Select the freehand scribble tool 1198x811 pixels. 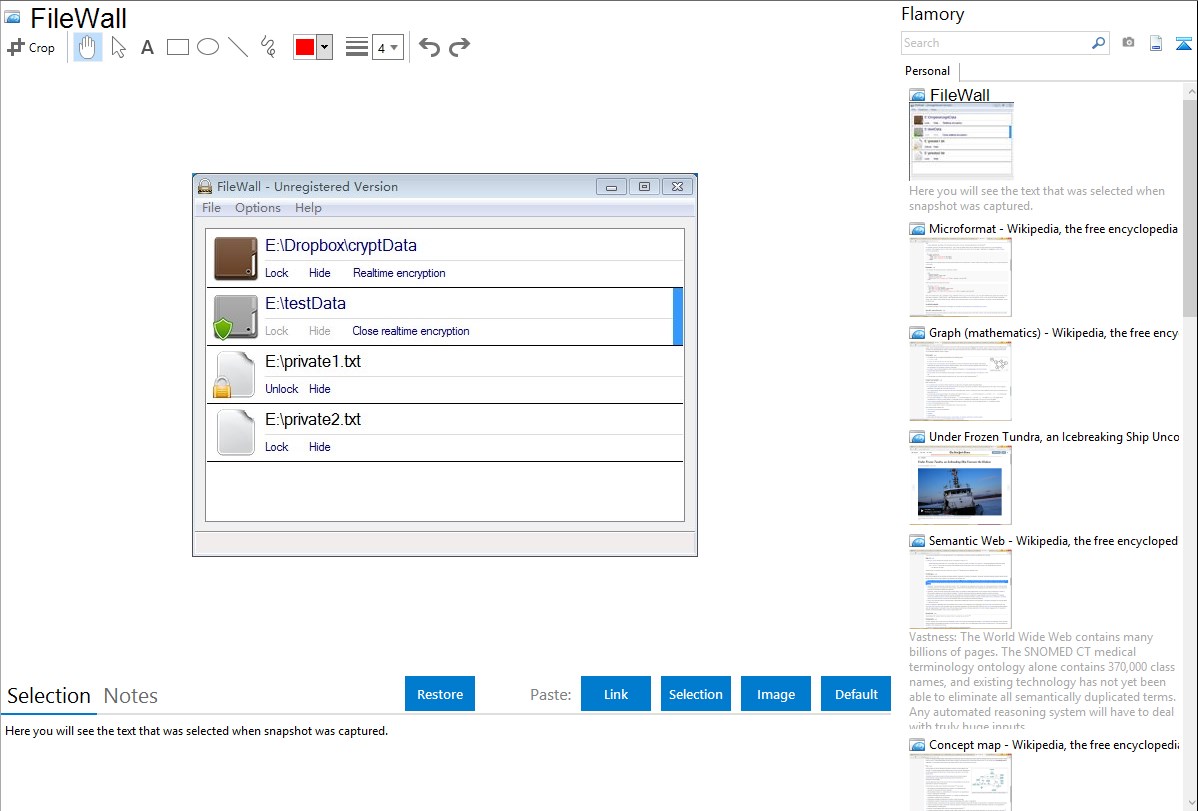tap(268, 47)
